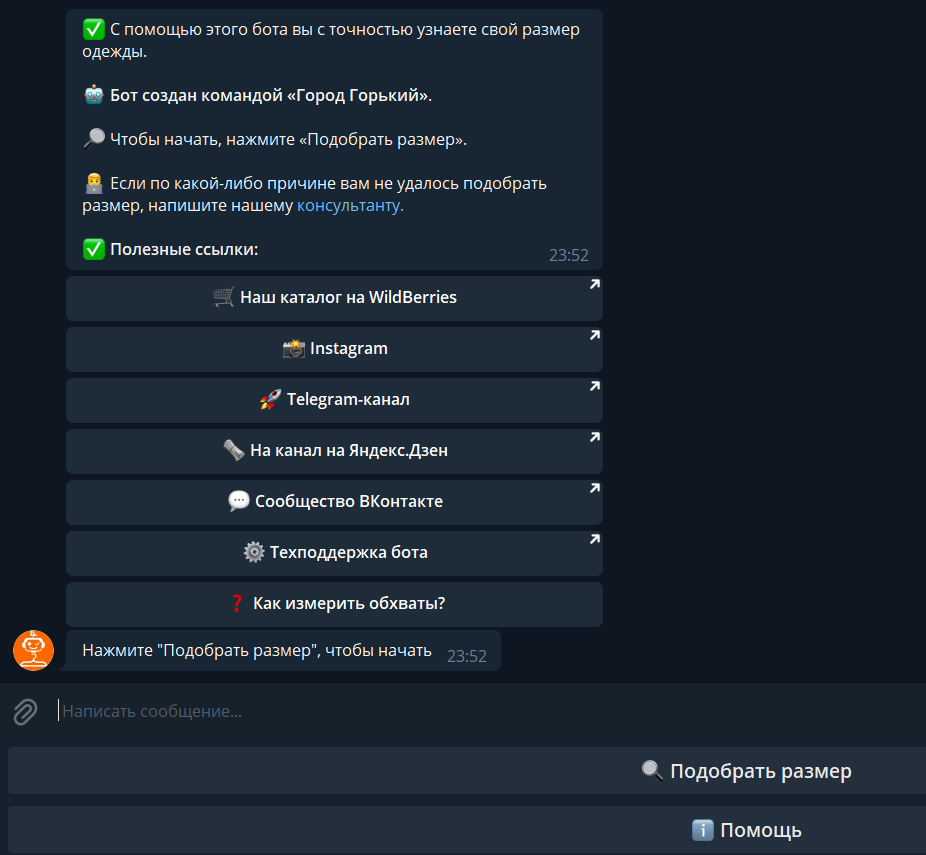Open the Сообщество ВКонтакте button
Viewport: 926px width, 855px height.
[334, 502]
